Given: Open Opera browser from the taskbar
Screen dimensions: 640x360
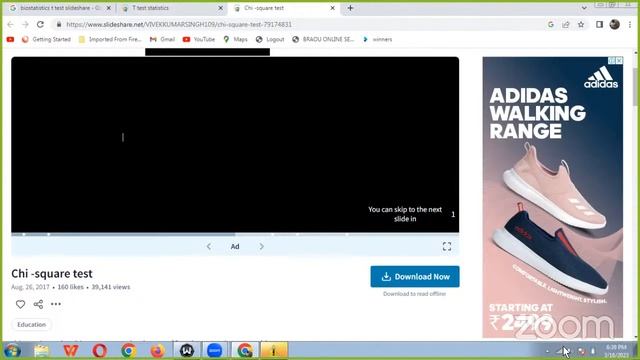Looking at the screenshot, I should coord(100,351).
